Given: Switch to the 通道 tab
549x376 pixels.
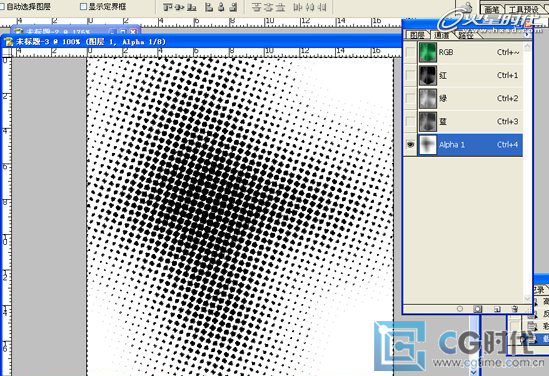Looking at the screenshot, I should [441, 35].
